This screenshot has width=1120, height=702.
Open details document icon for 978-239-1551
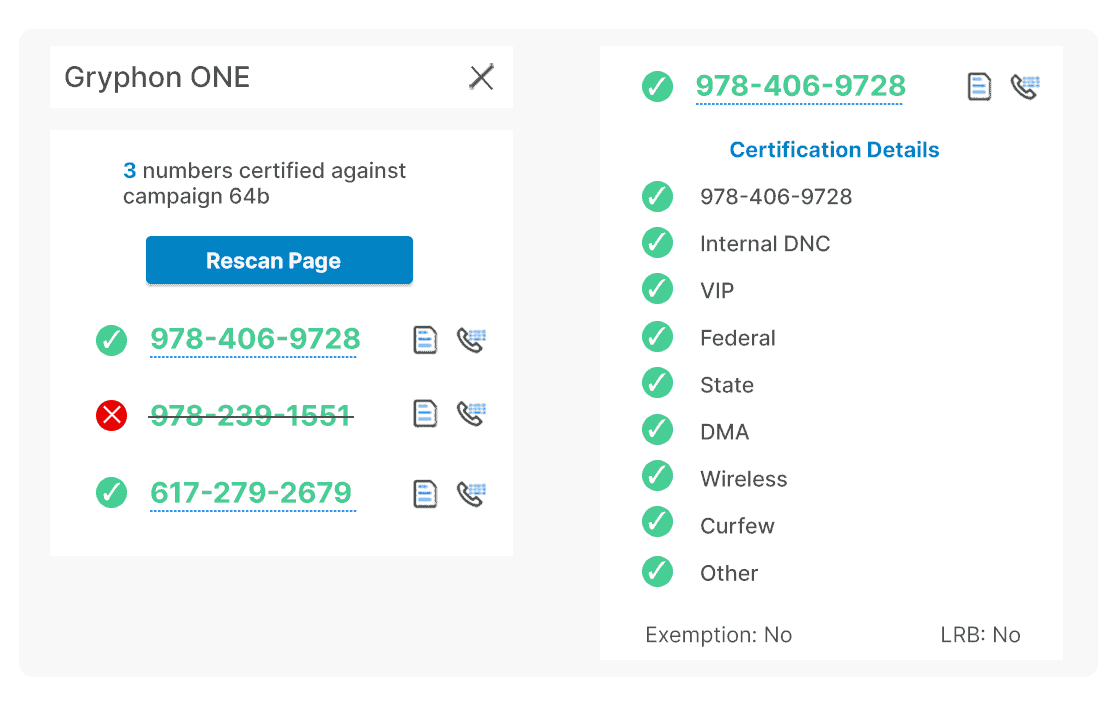(425, 413)
